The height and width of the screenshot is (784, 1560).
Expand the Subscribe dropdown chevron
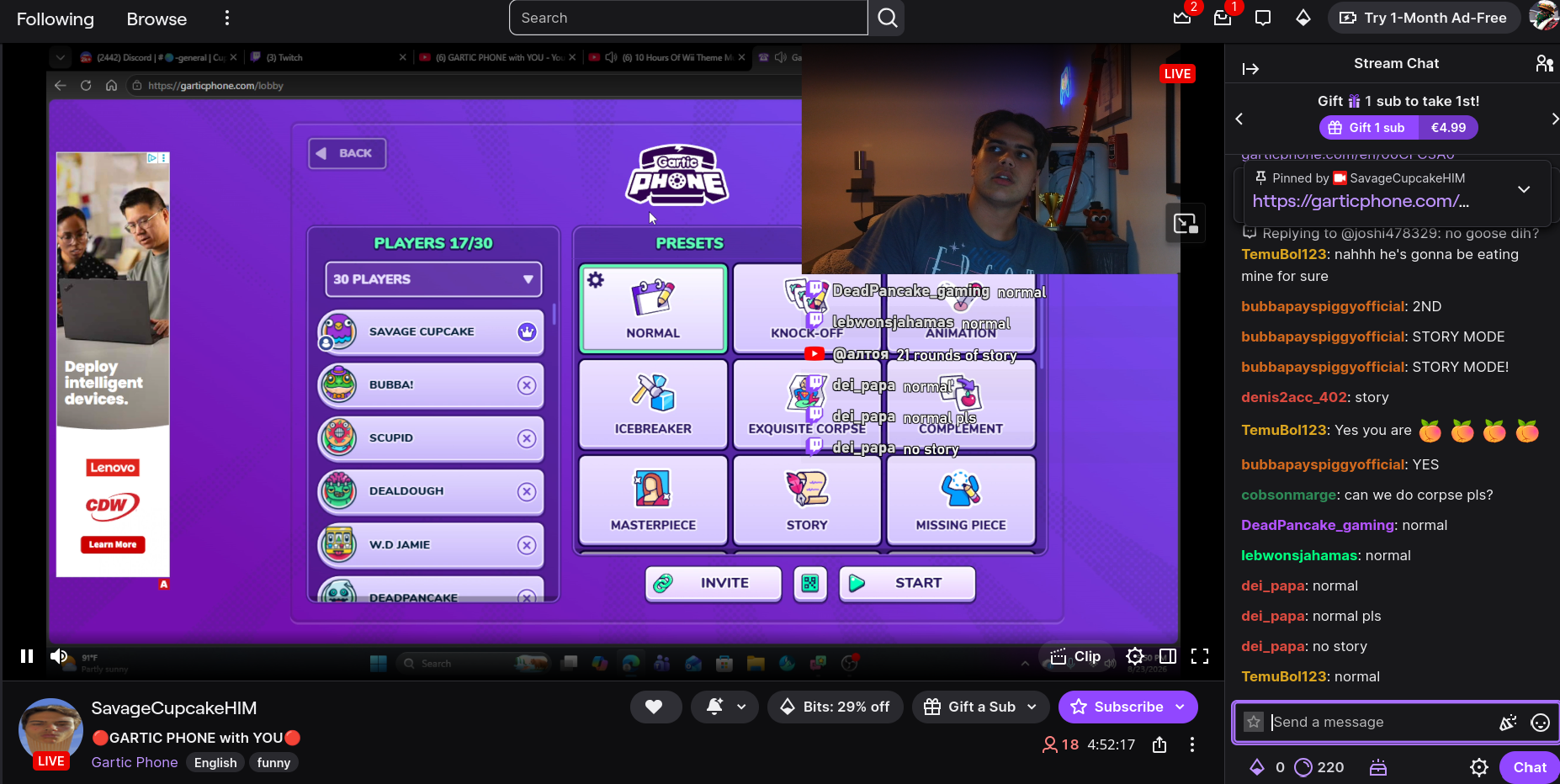pos(1181,707)
